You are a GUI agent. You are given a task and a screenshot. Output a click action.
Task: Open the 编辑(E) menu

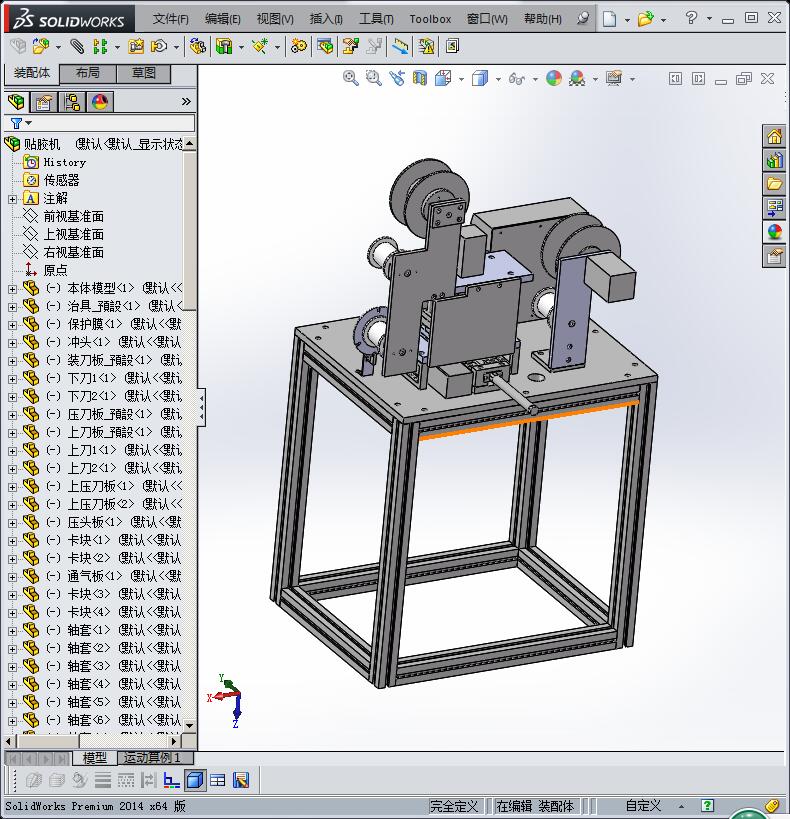pos(223,19)
